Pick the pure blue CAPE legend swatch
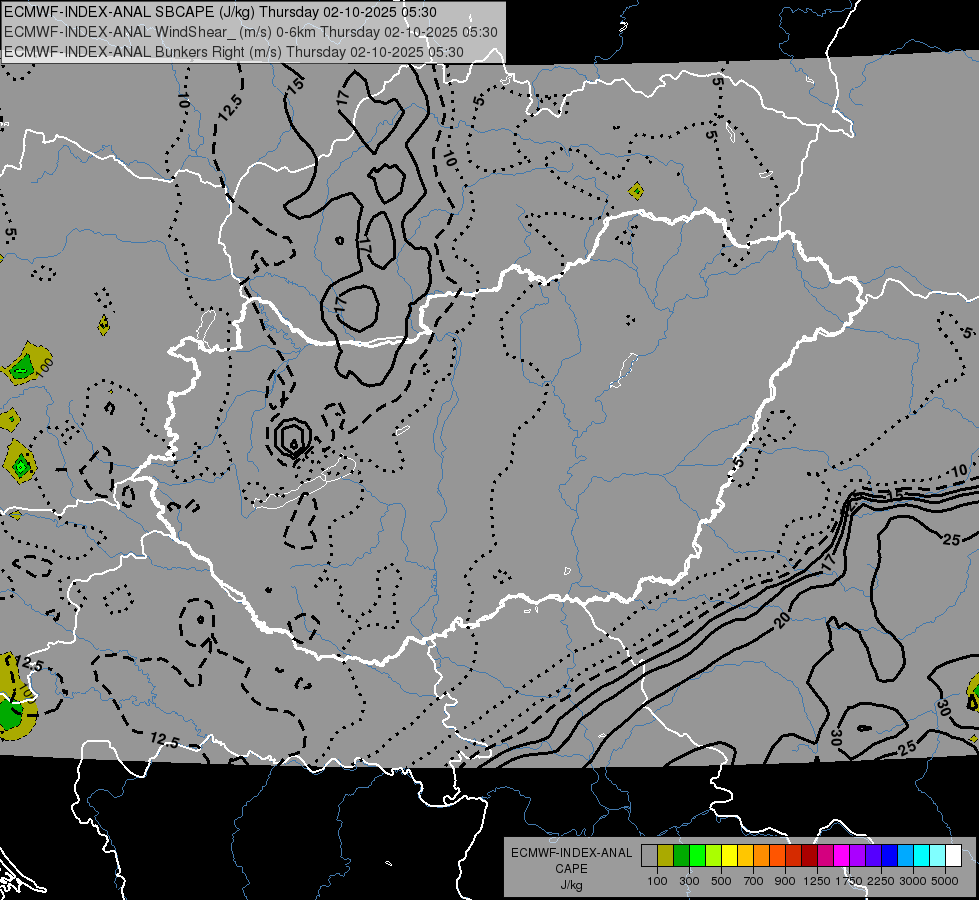Image resolution: width=979 pixels, height=900 pixels. [890, 855]
